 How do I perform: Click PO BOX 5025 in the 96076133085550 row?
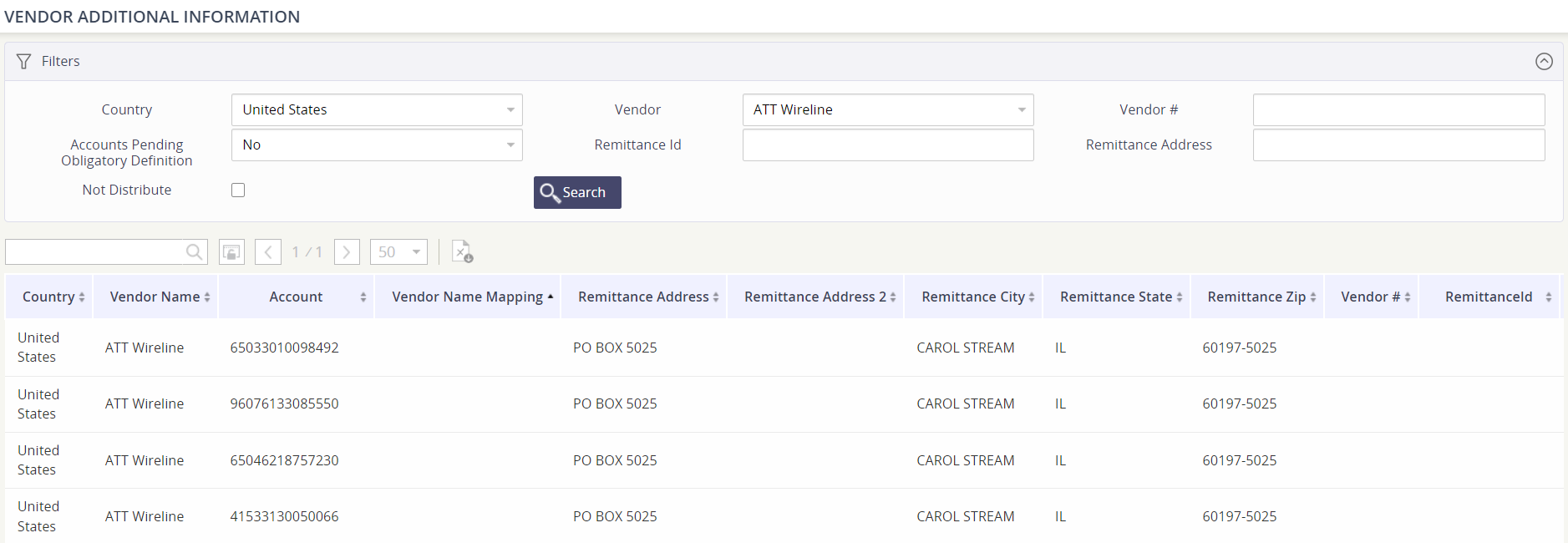[615, 403]
